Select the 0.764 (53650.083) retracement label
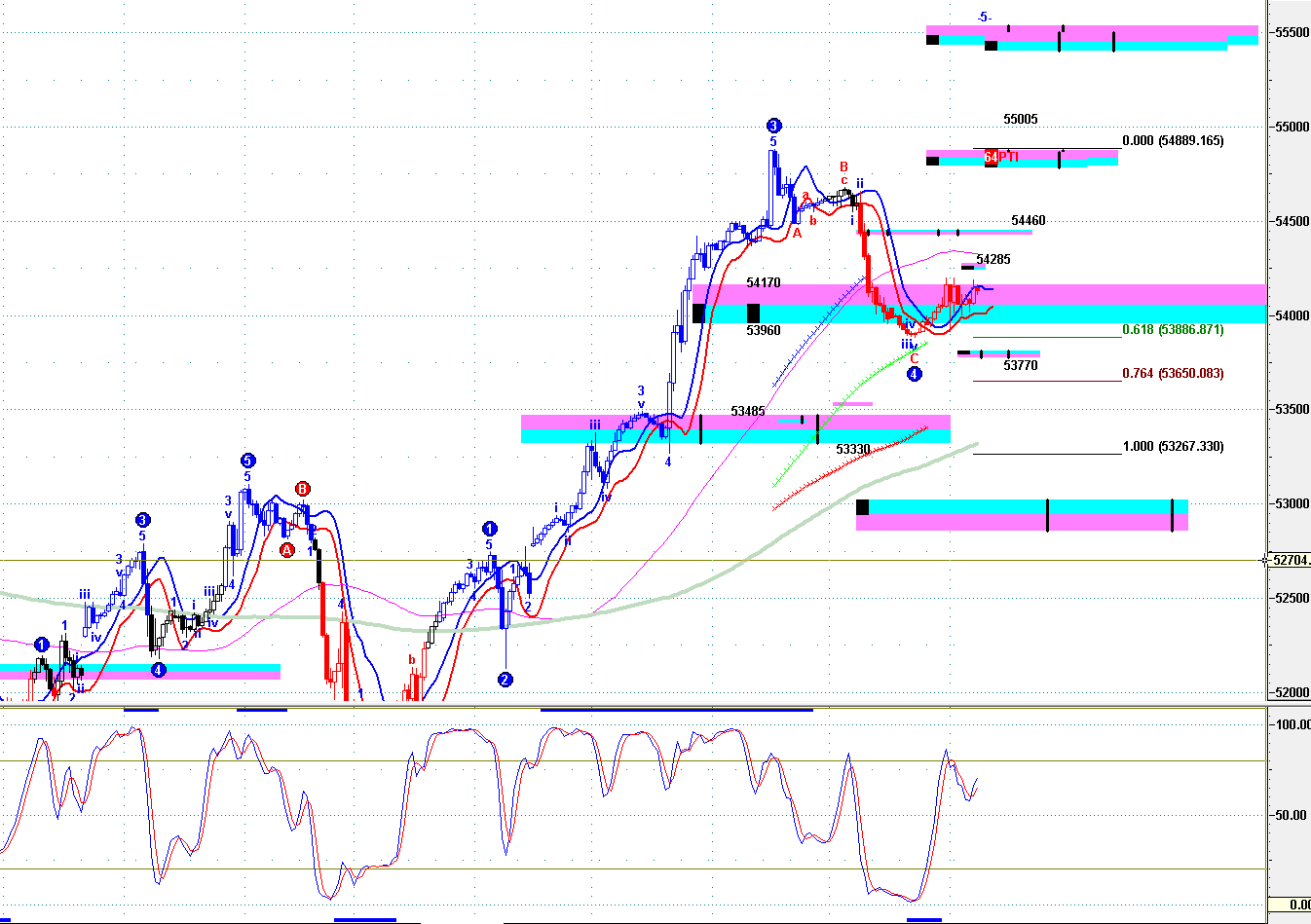 [1173, 373]
